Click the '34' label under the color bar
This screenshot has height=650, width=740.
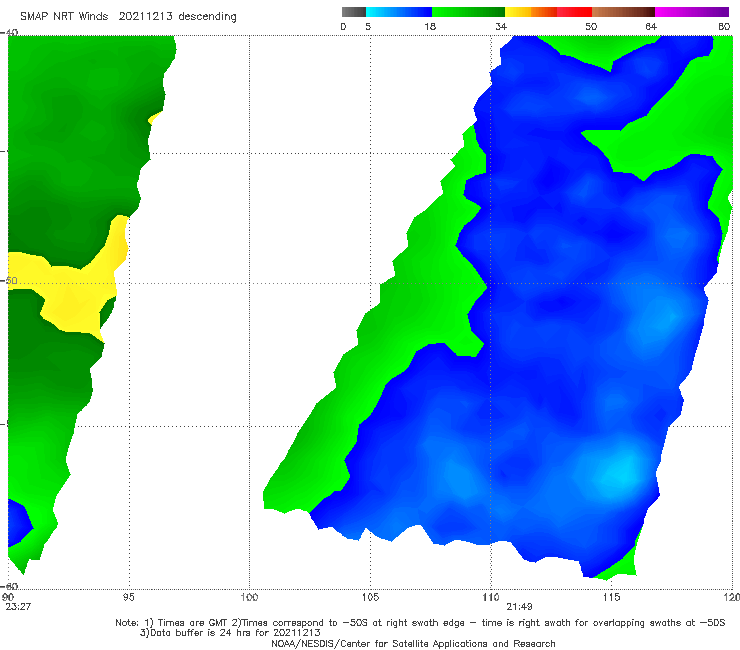coord(501,27)
